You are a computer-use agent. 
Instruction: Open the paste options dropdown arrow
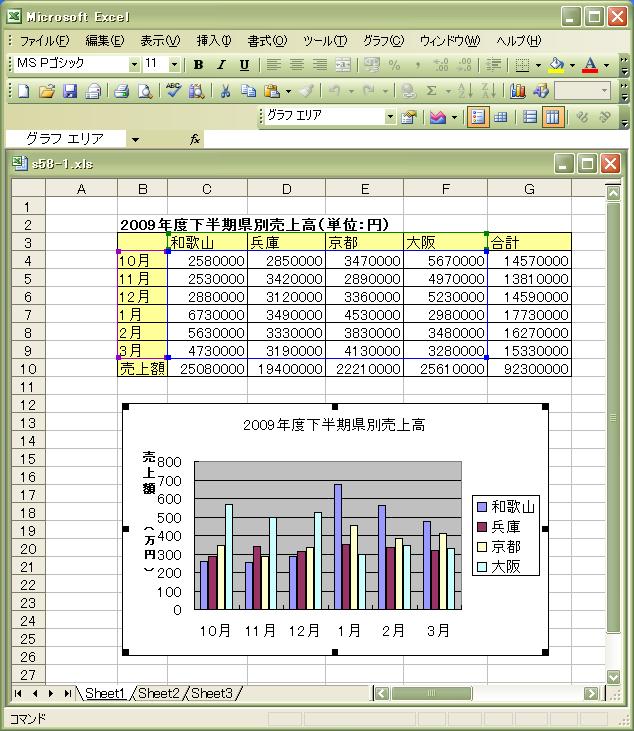pos(288,91)
